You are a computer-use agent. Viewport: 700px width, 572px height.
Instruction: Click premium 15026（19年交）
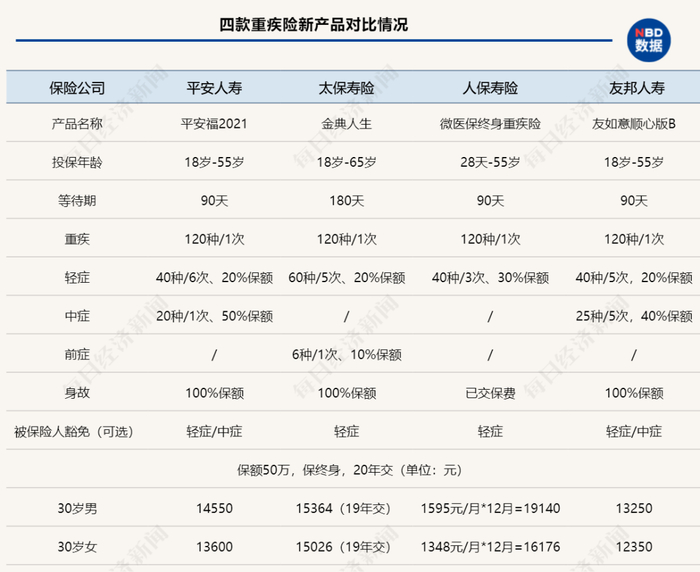coord(343,547)
